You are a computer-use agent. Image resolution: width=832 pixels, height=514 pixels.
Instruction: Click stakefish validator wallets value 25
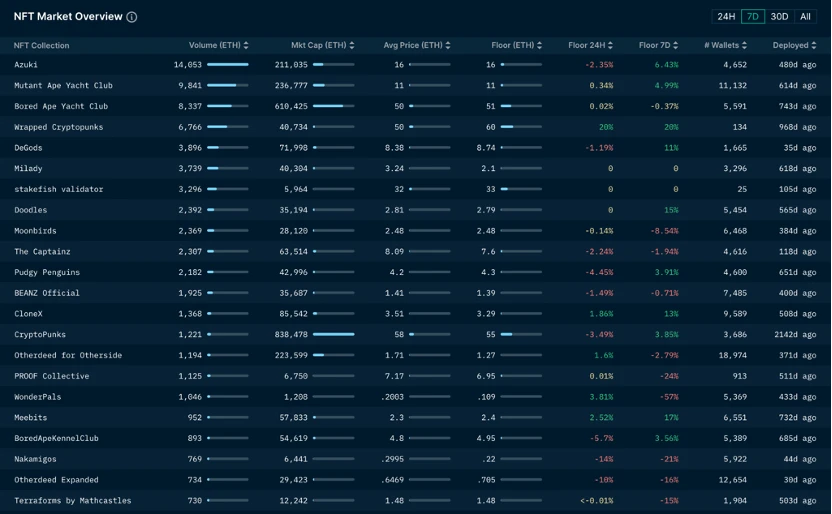[742, 189]
